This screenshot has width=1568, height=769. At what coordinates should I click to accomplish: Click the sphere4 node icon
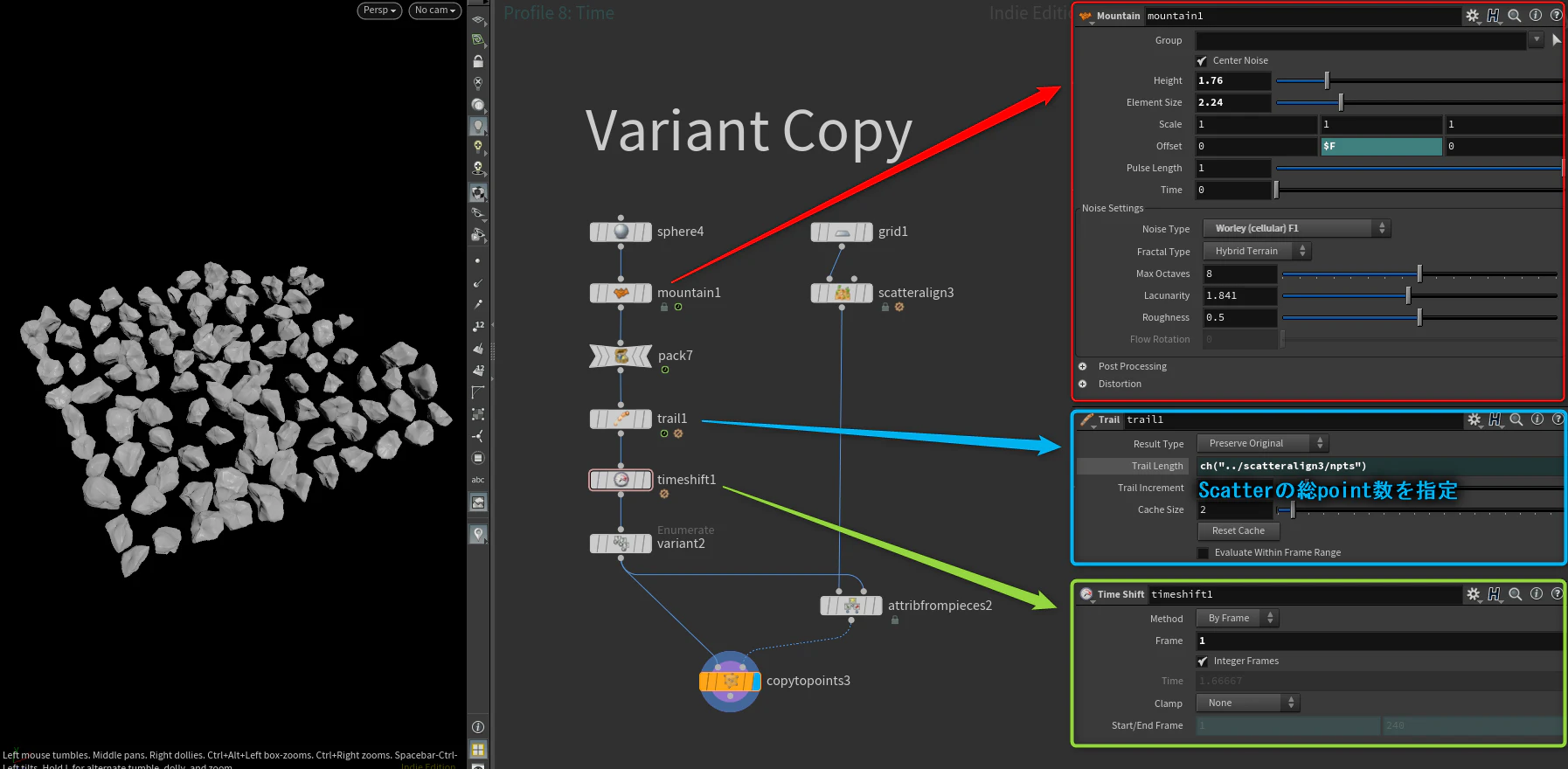click(x=621, y=232)
